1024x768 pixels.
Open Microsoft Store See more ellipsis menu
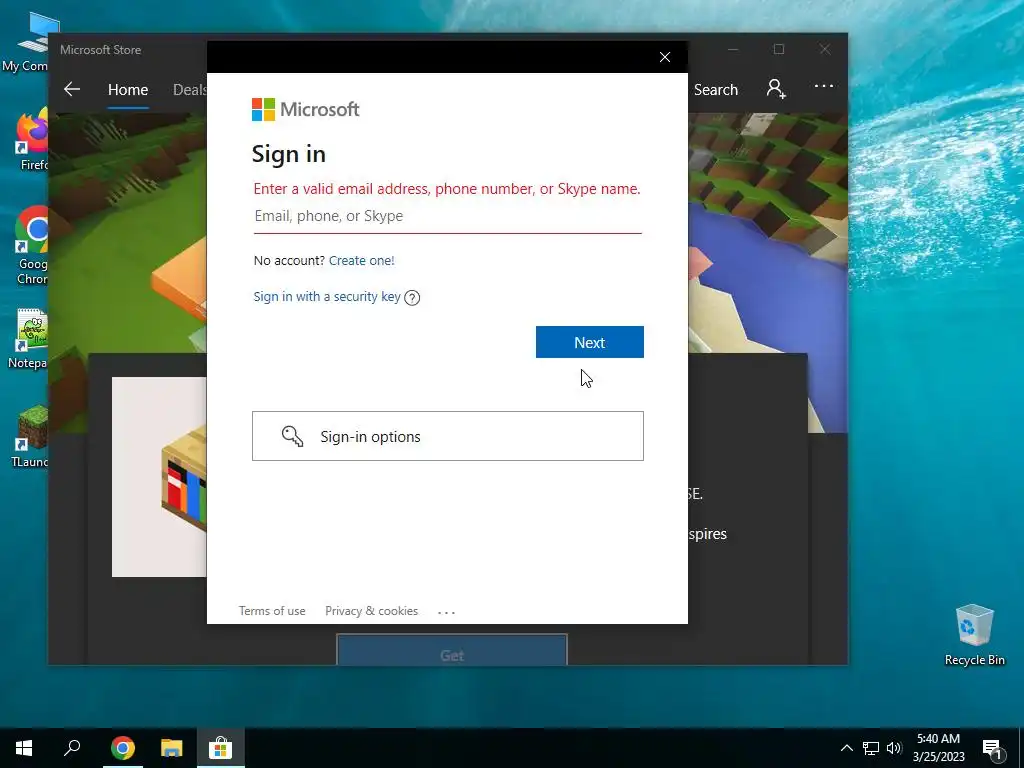coord(824,86)
